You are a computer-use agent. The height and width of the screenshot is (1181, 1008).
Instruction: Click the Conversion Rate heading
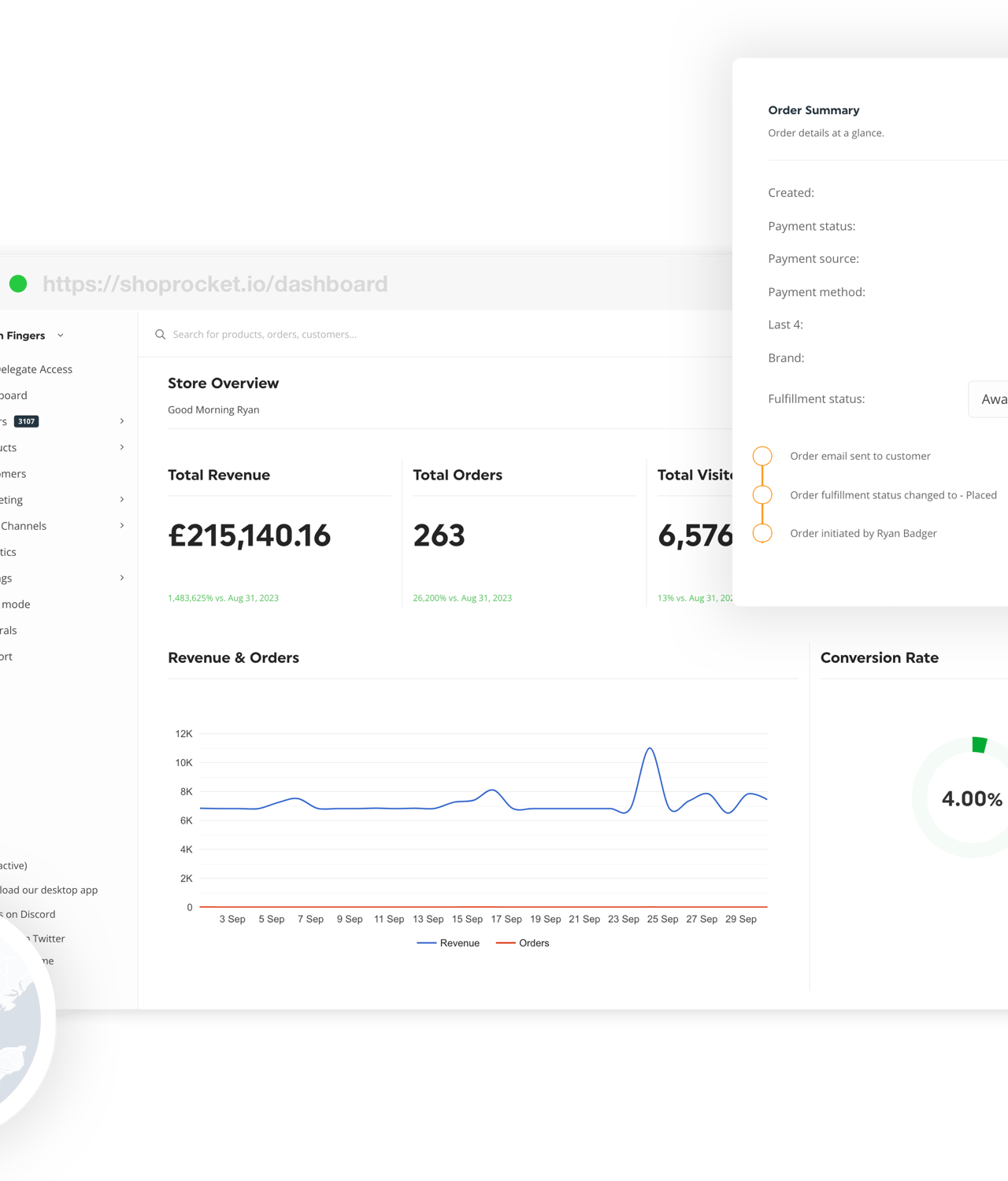click(879, 657)
